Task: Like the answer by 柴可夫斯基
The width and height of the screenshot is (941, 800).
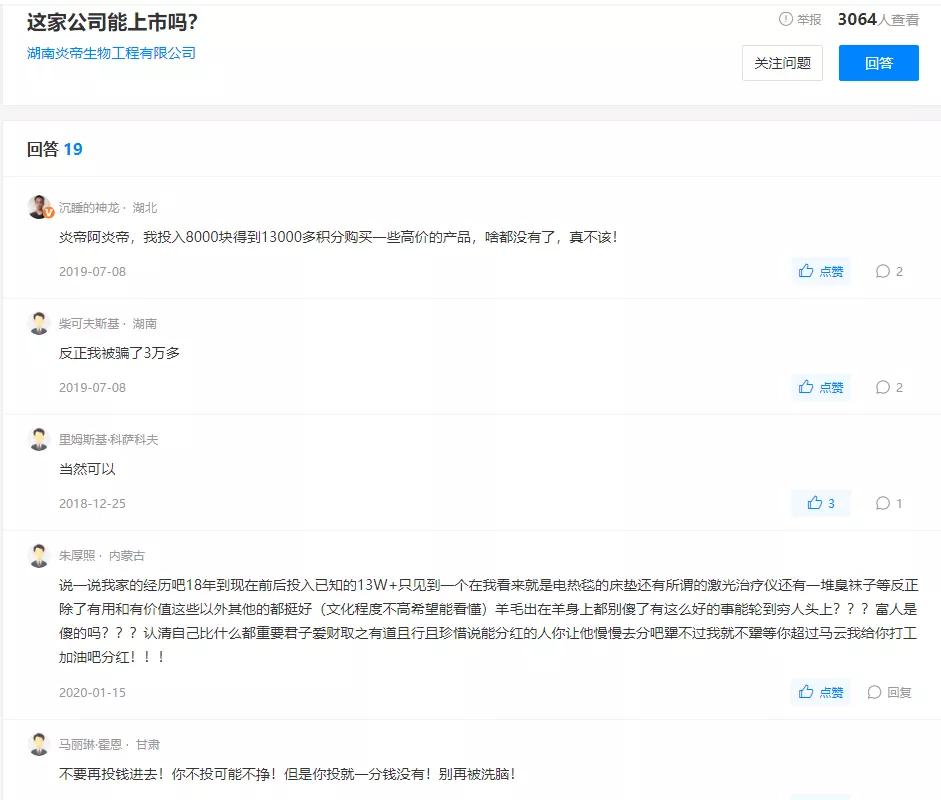Action: click(820, 387)
